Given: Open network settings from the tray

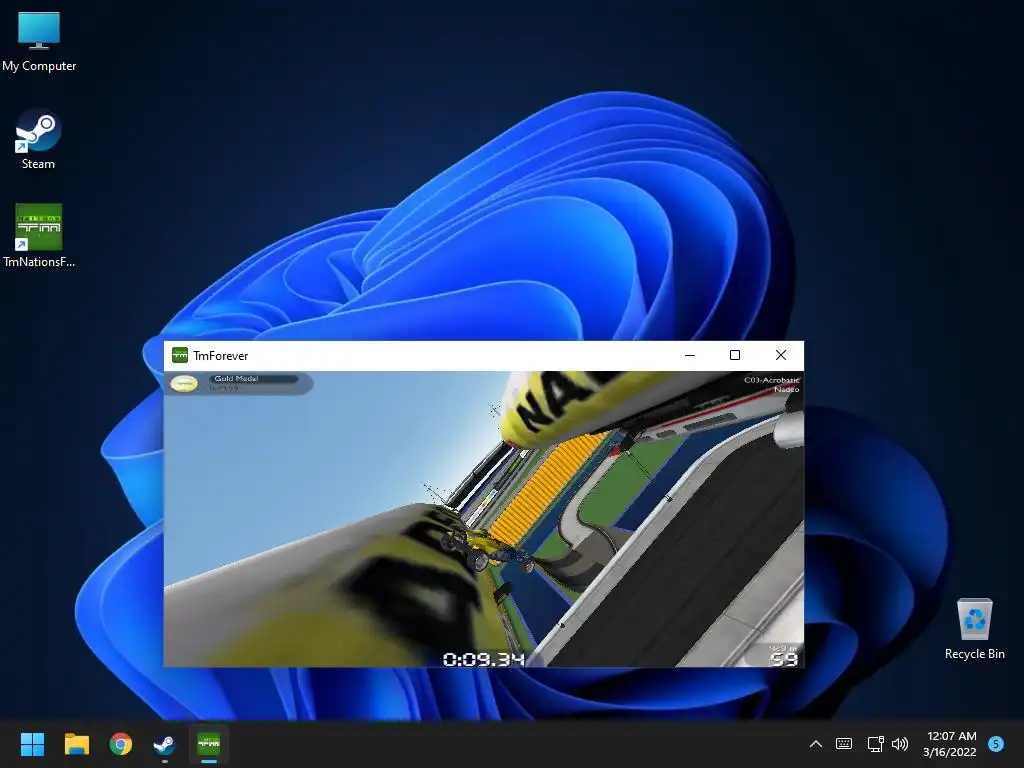Looking at the screenshot, I should coord(875,744).
